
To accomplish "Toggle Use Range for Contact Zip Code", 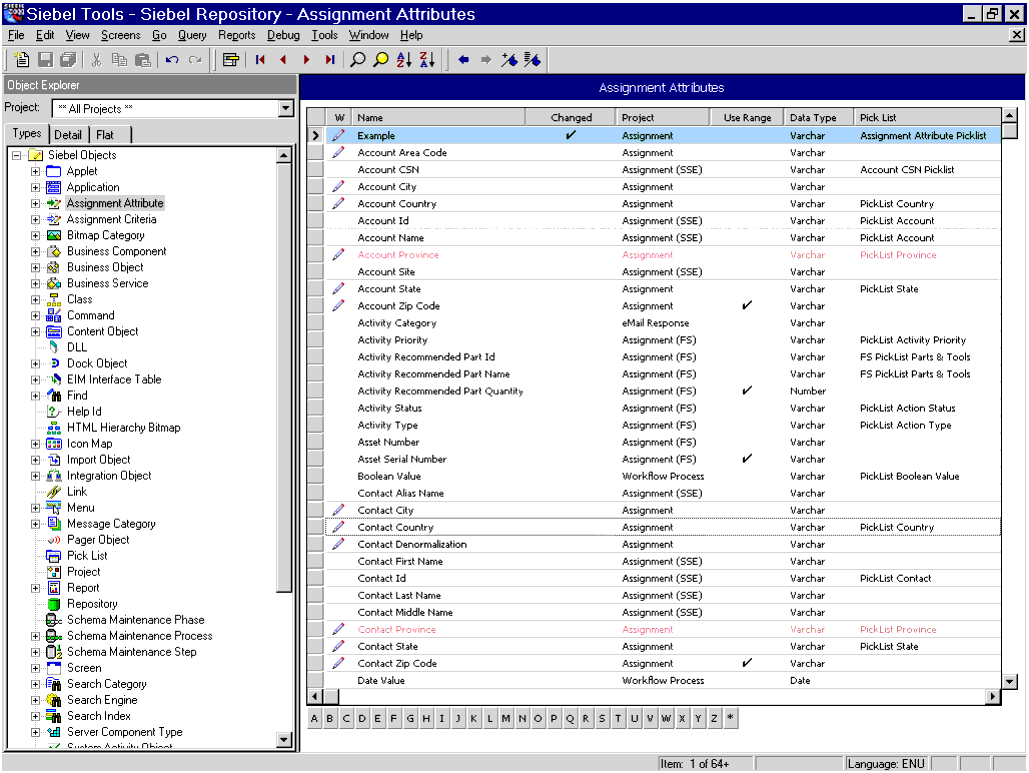I will tap(747, 663).
